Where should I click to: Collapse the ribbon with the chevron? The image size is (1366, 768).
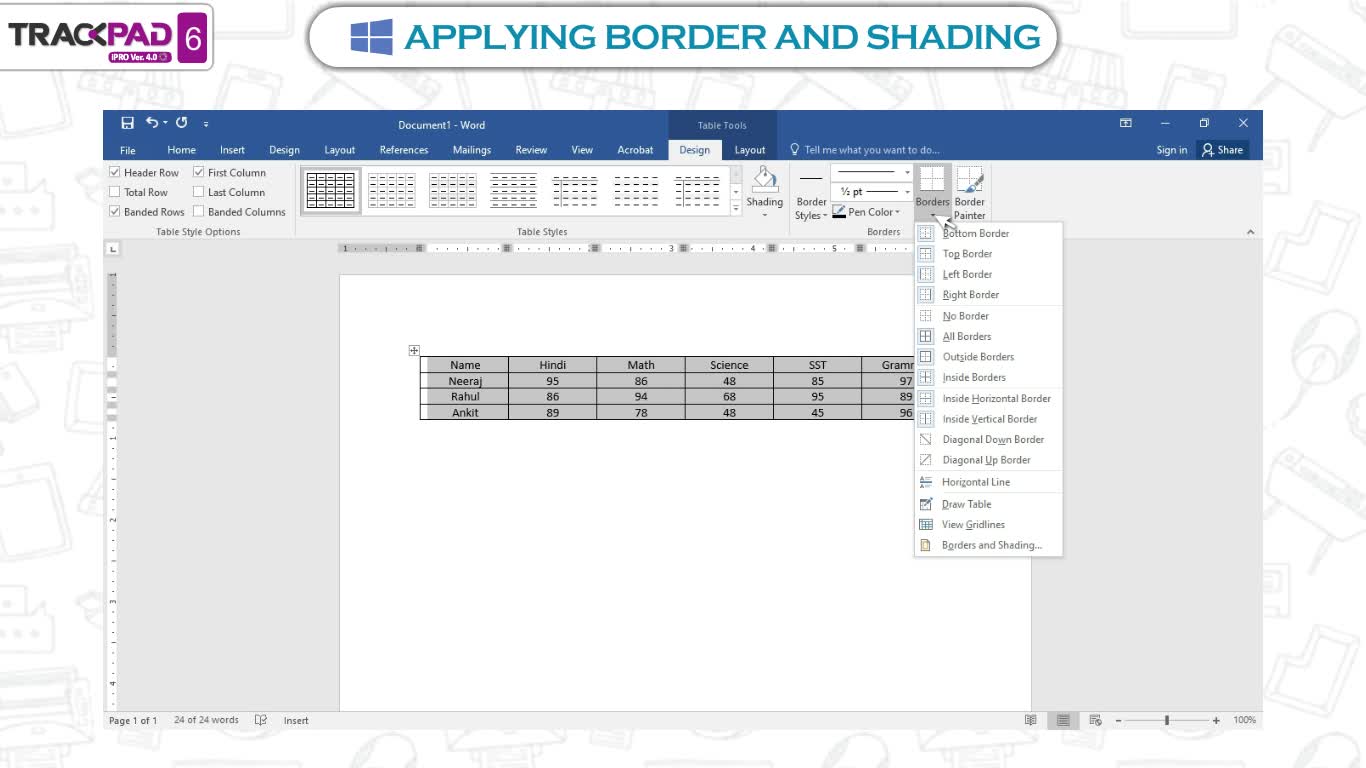point(1250,232)
